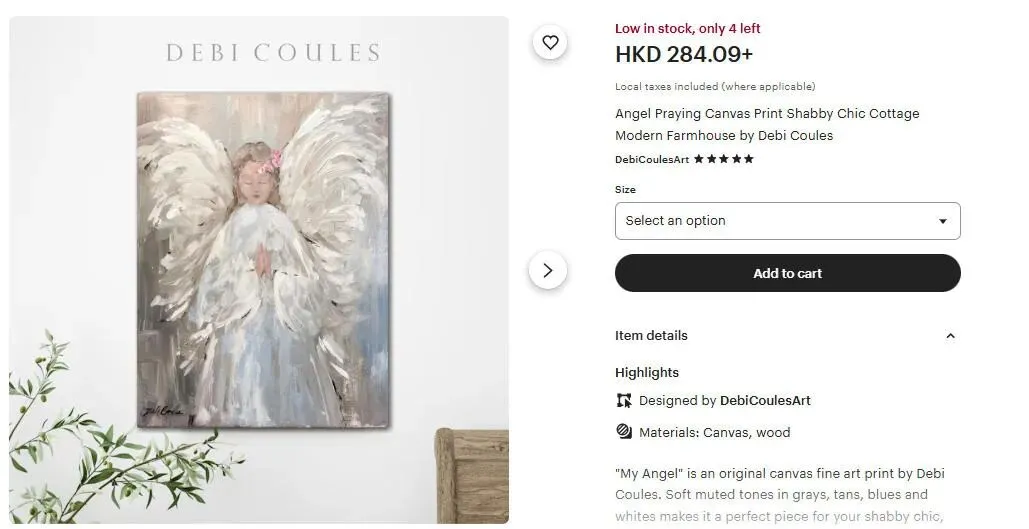Collapse Item details using the chevron

[x=950, y=336]
